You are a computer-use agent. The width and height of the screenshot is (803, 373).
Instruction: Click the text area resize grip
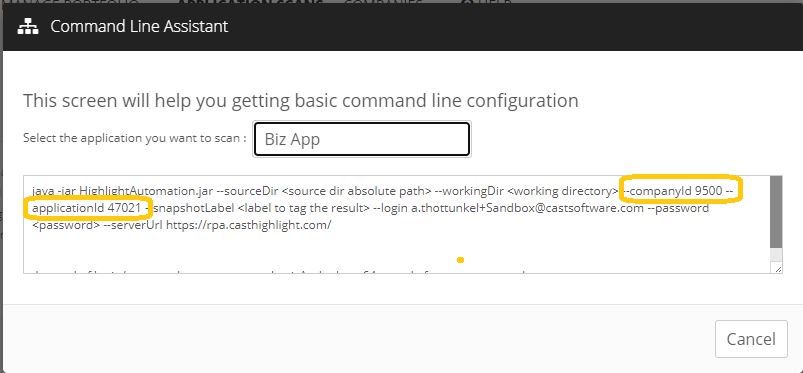[x=777, y=268]
